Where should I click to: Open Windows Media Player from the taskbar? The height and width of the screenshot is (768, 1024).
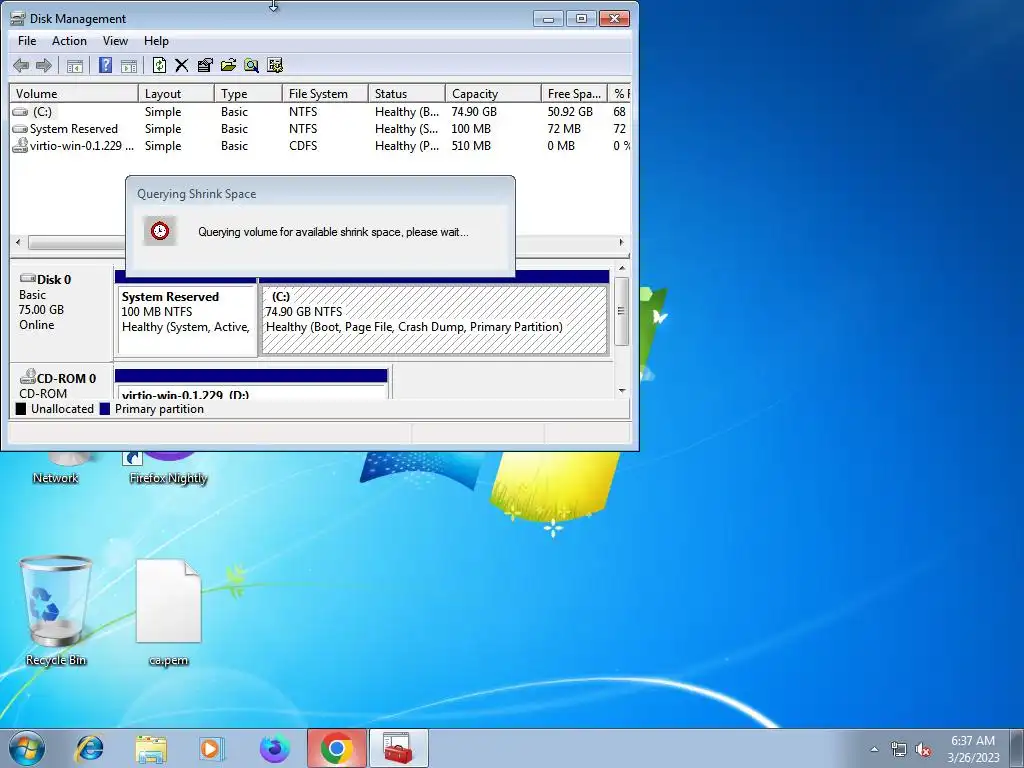coord(212,748)
